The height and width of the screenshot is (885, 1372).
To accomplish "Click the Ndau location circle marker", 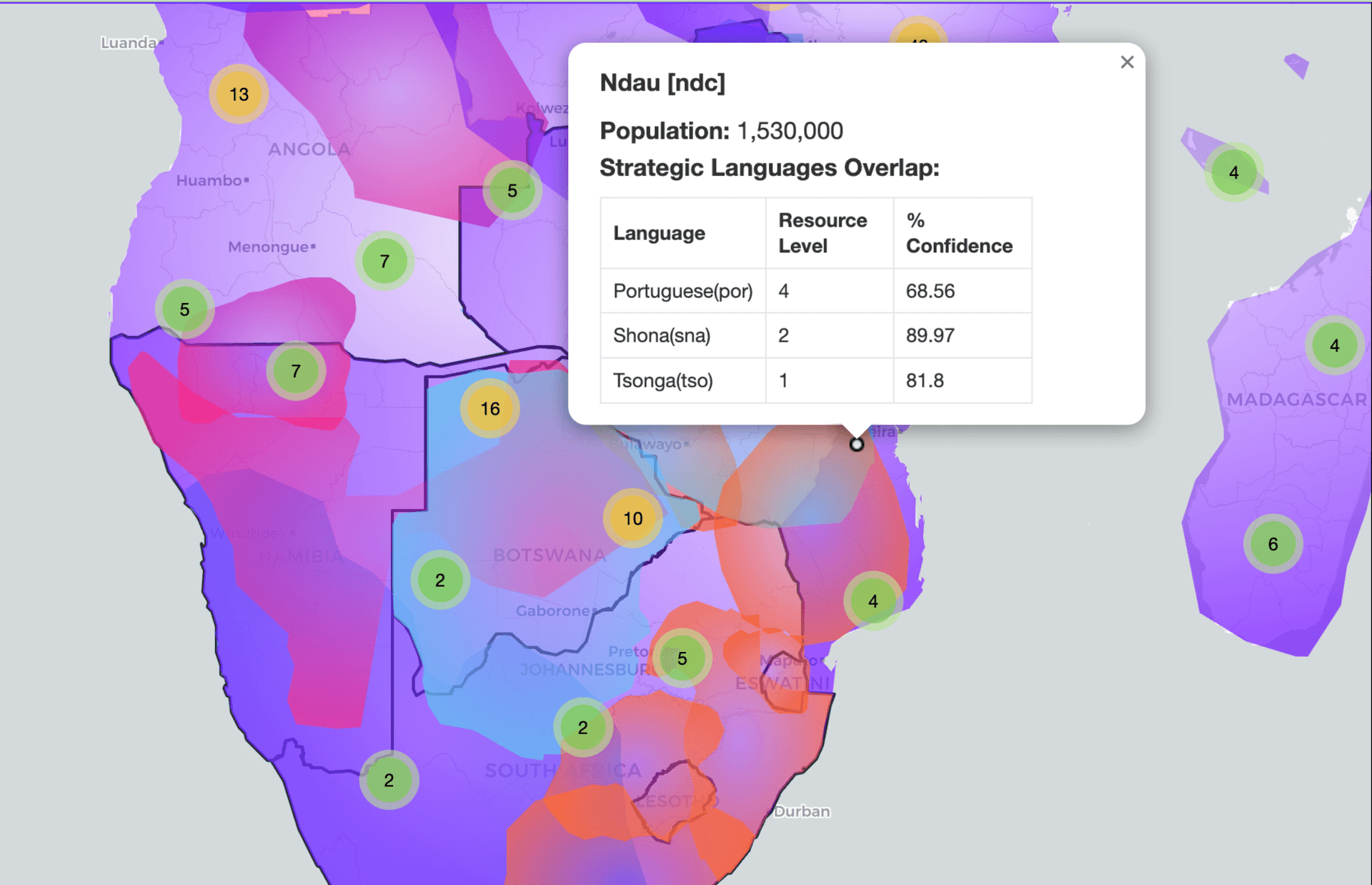I will point(856,445).
